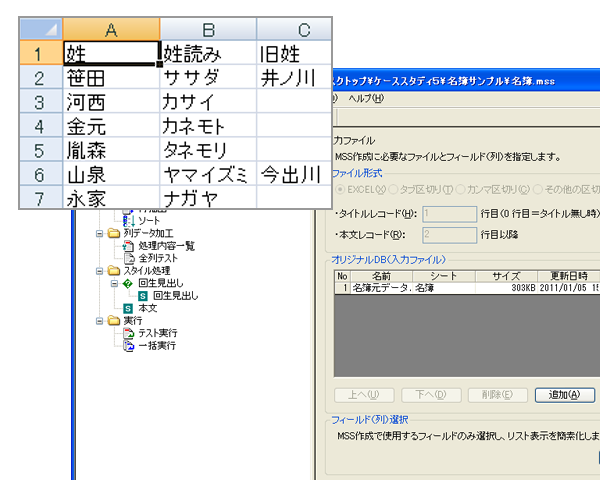Click the S icon of nested 回生見出し
This screenshot has width=600, height=480.
(x=143, y=296)
